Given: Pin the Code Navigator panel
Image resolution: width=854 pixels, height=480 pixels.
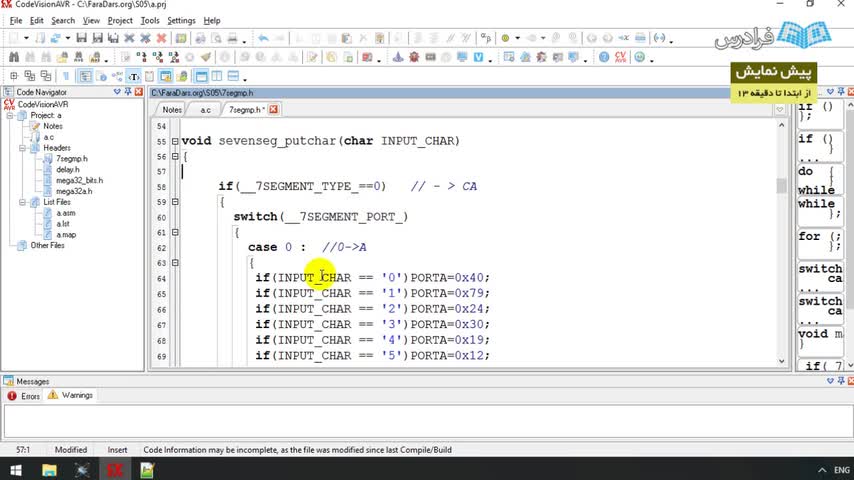Looking at the screenshot, I should pyautogui.click(x=128, y=92).
